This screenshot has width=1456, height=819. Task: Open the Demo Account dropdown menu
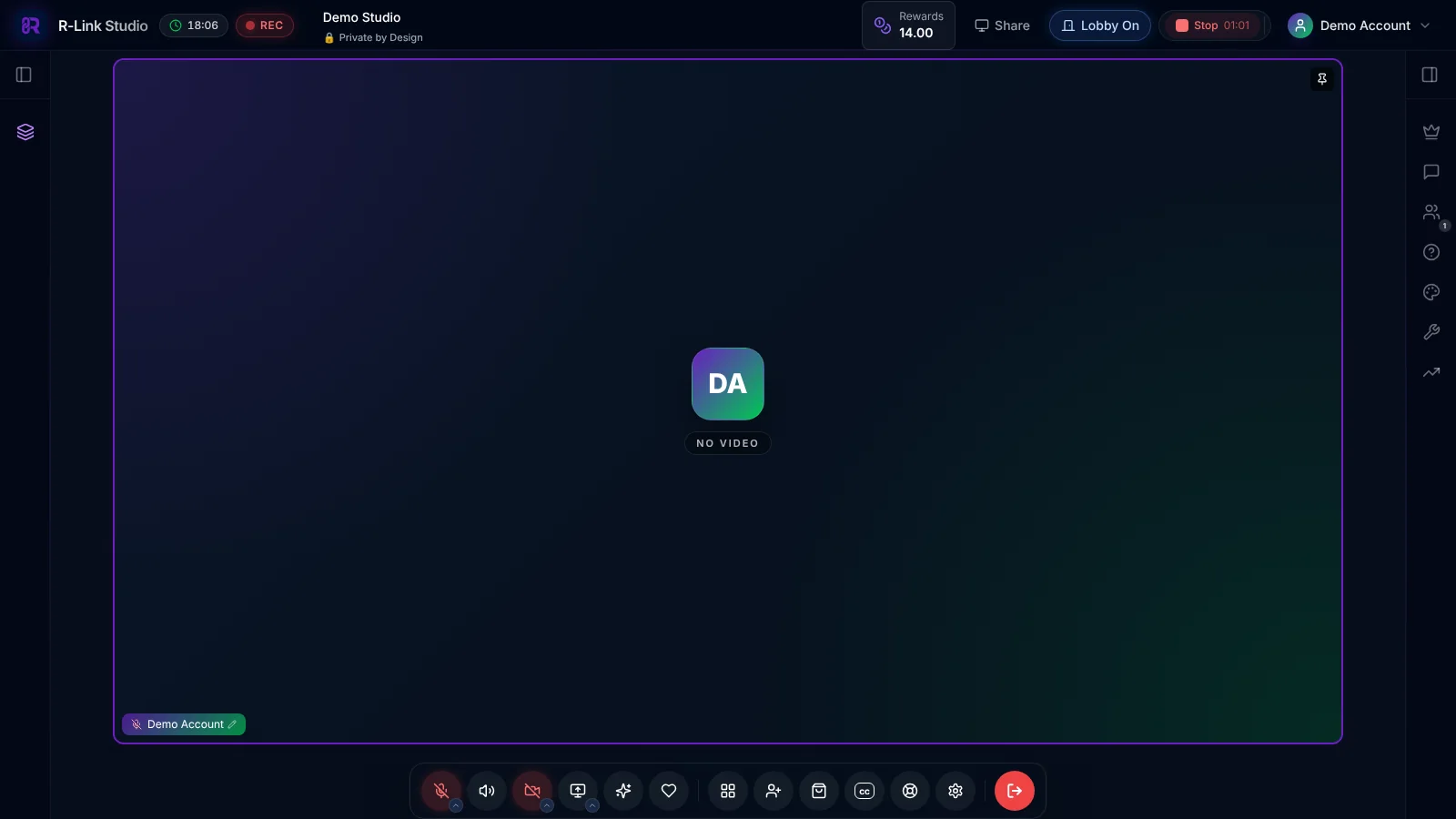tap(1360, 25)
